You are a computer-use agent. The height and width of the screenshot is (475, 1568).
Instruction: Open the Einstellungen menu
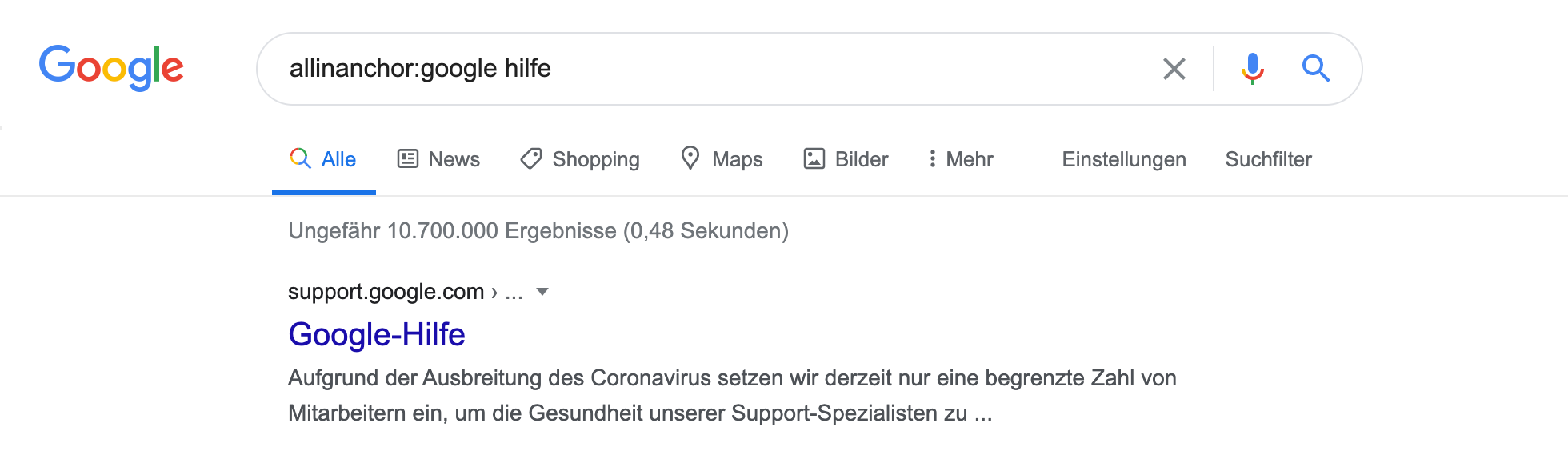(x=1123, y=159)
